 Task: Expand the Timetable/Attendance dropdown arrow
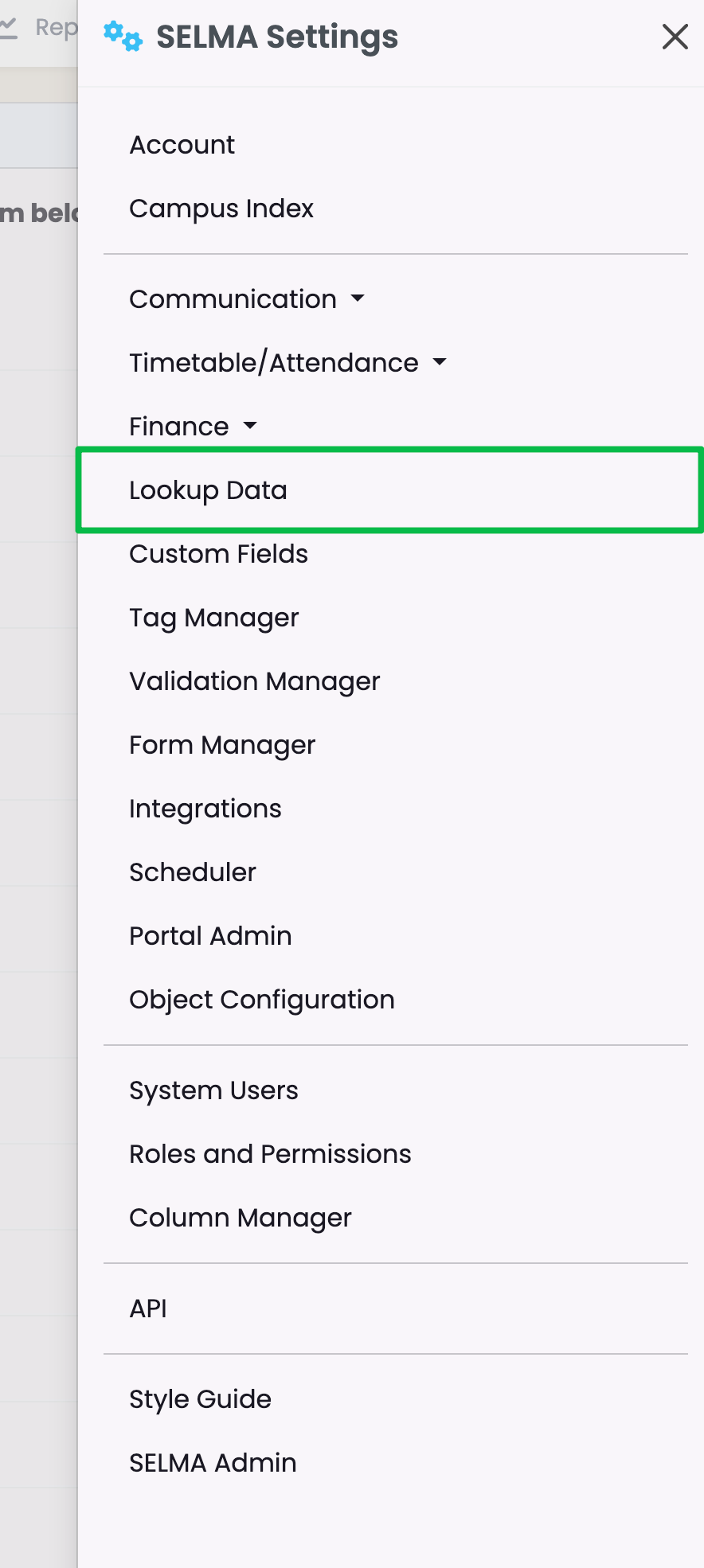click(440, 363)
